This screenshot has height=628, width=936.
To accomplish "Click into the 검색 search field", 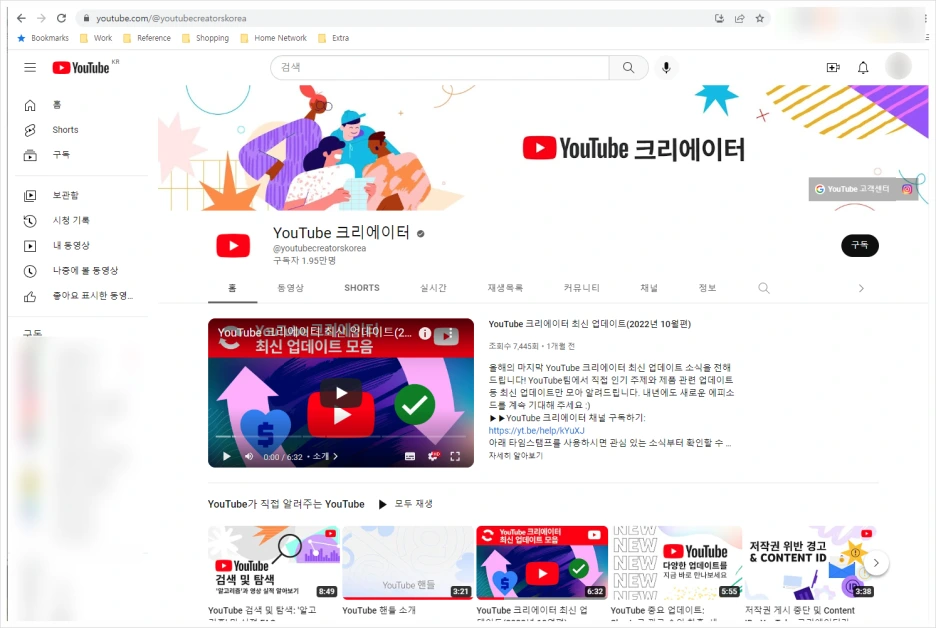I will [440, 67].
